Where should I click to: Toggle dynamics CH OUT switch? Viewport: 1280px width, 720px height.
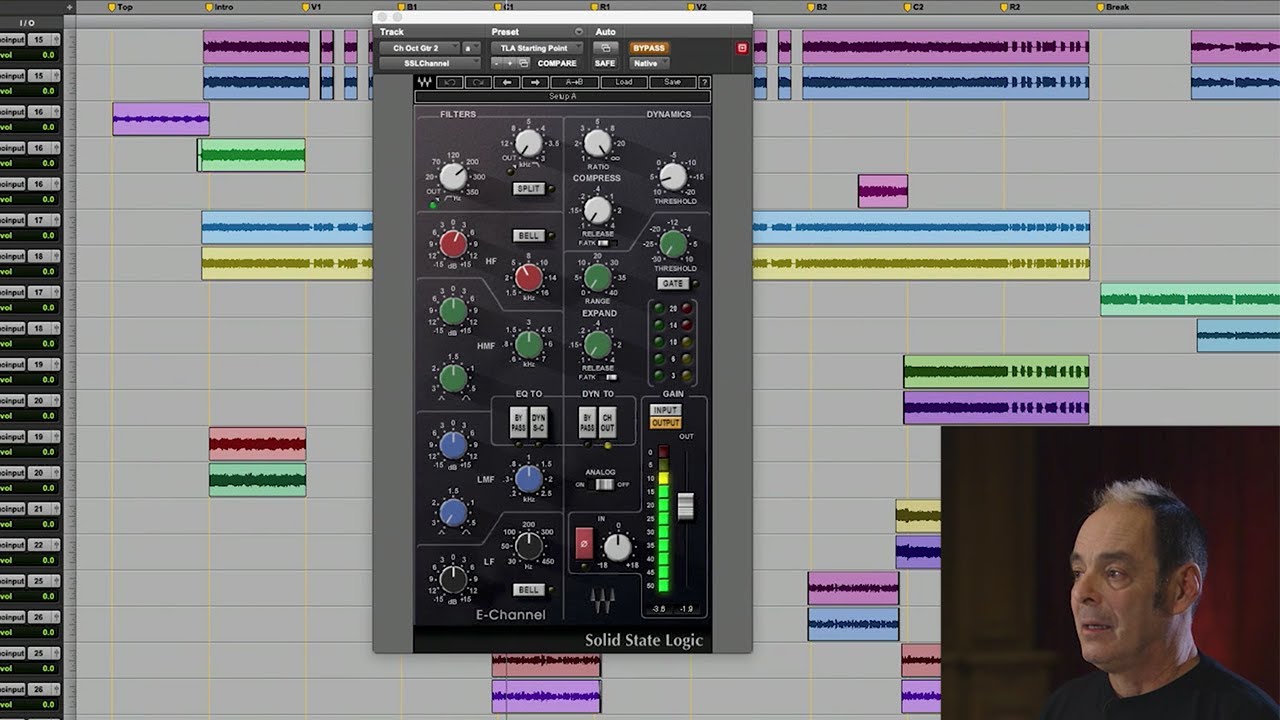coord(608,423)
